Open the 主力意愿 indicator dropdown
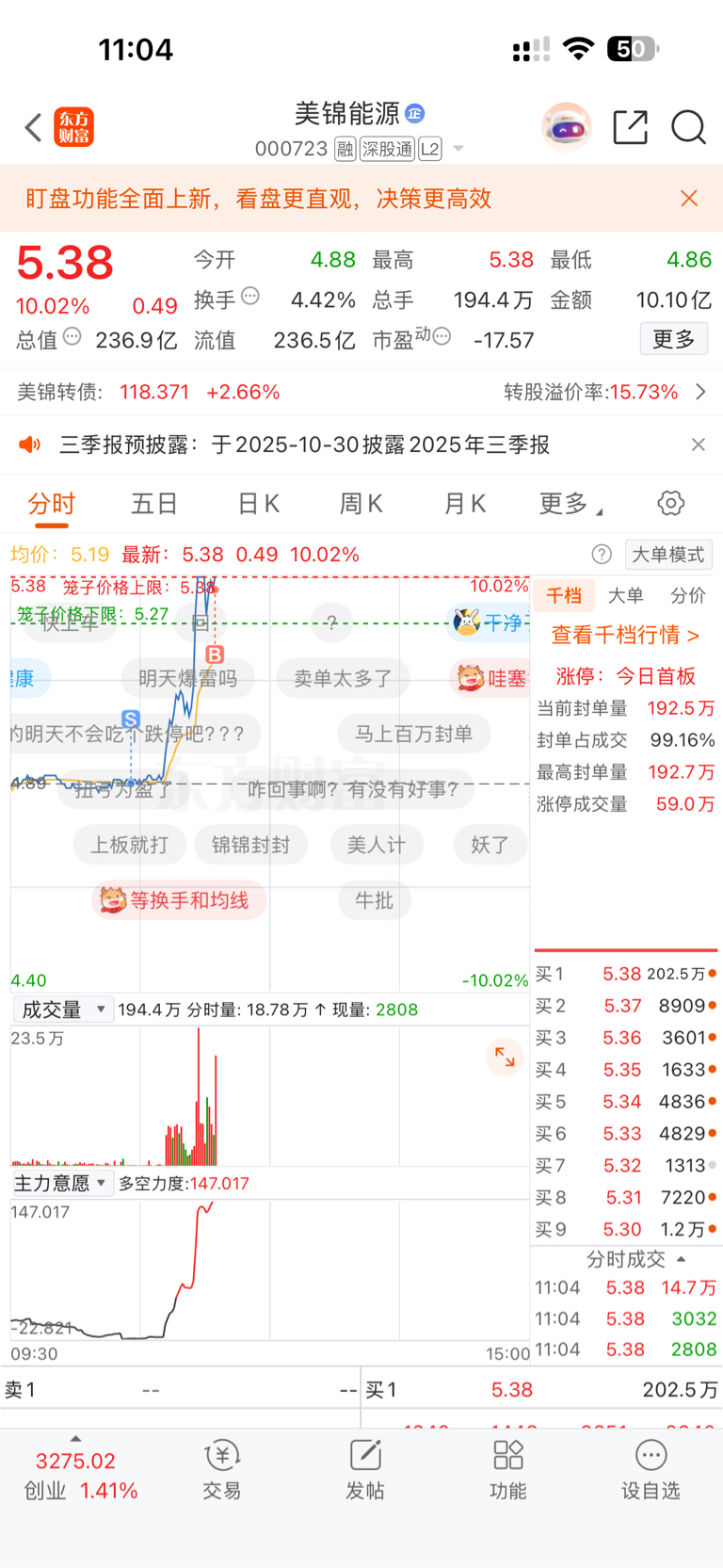 click(63, 1184)
